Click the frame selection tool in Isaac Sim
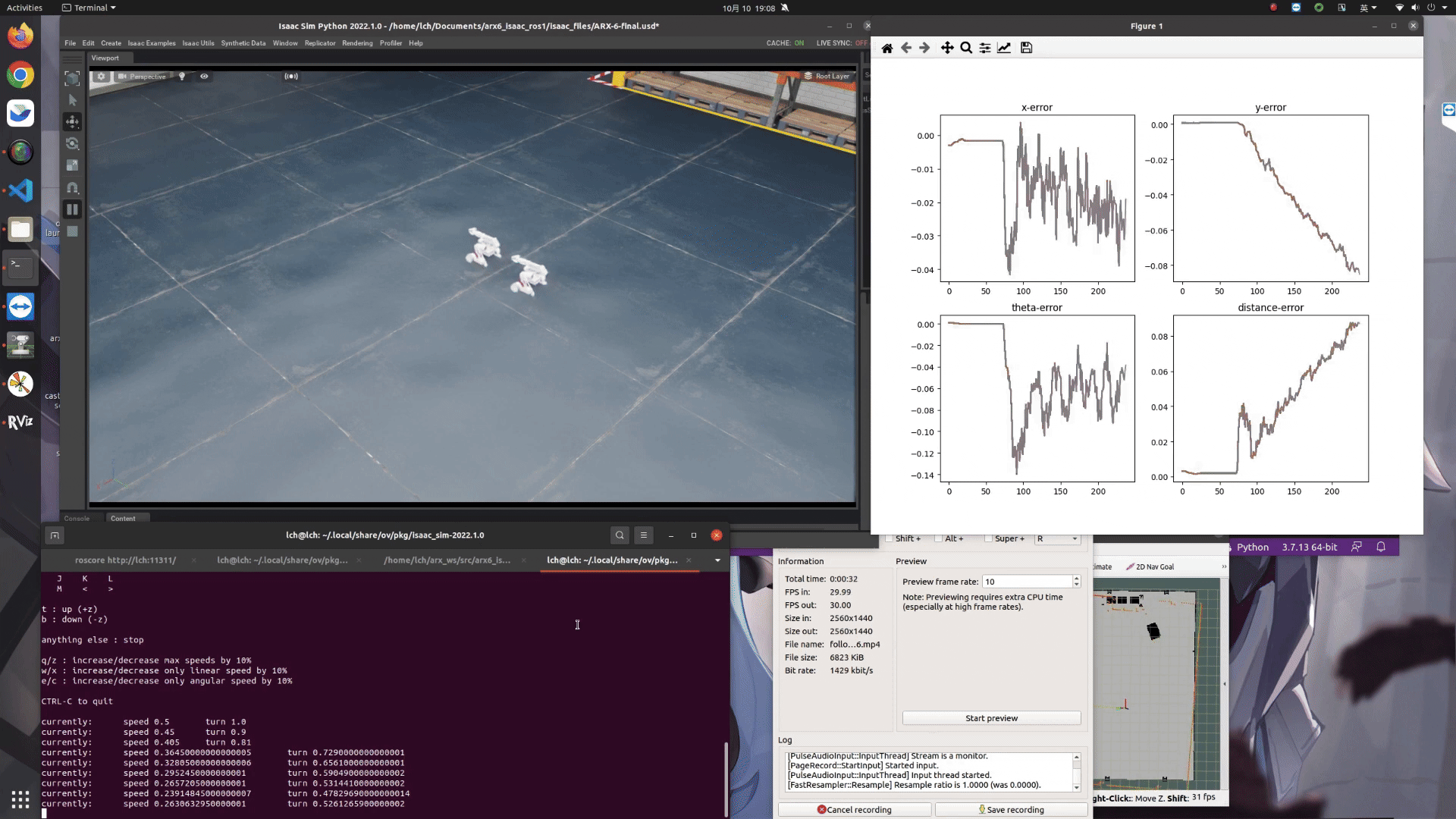The image size is (1456, 819). click(72, 78)
